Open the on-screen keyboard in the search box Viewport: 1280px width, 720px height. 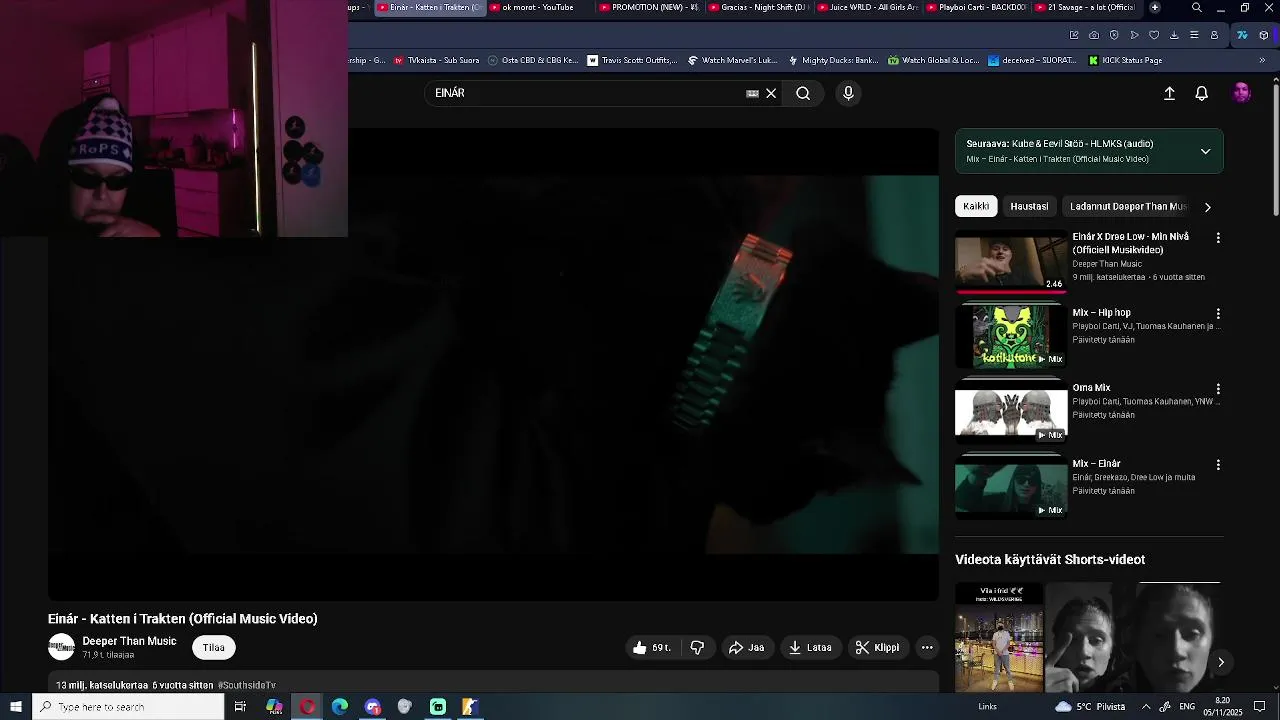(752, 93)
